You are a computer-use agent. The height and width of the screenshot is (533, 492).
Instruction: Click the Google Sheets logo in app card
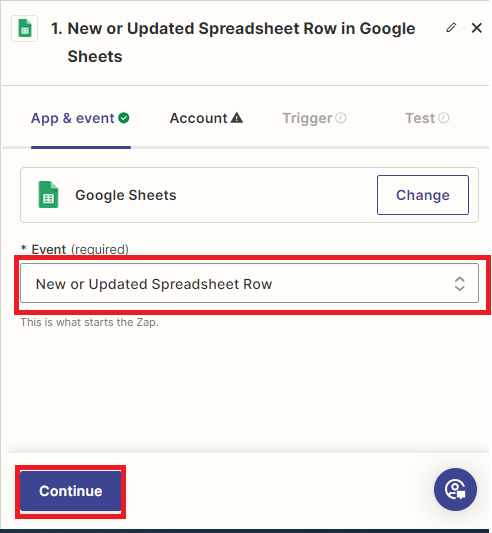tap(48, 195)
